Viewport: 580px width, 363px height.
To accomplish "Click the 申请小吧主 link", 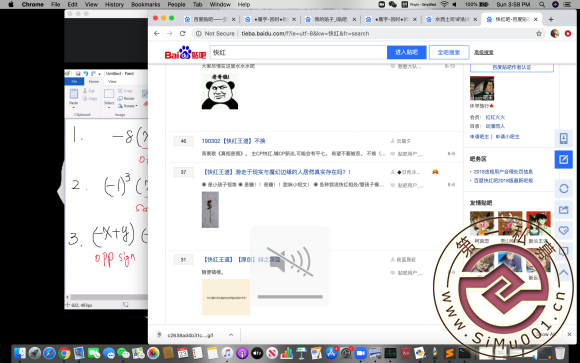I will click(507, 137).
